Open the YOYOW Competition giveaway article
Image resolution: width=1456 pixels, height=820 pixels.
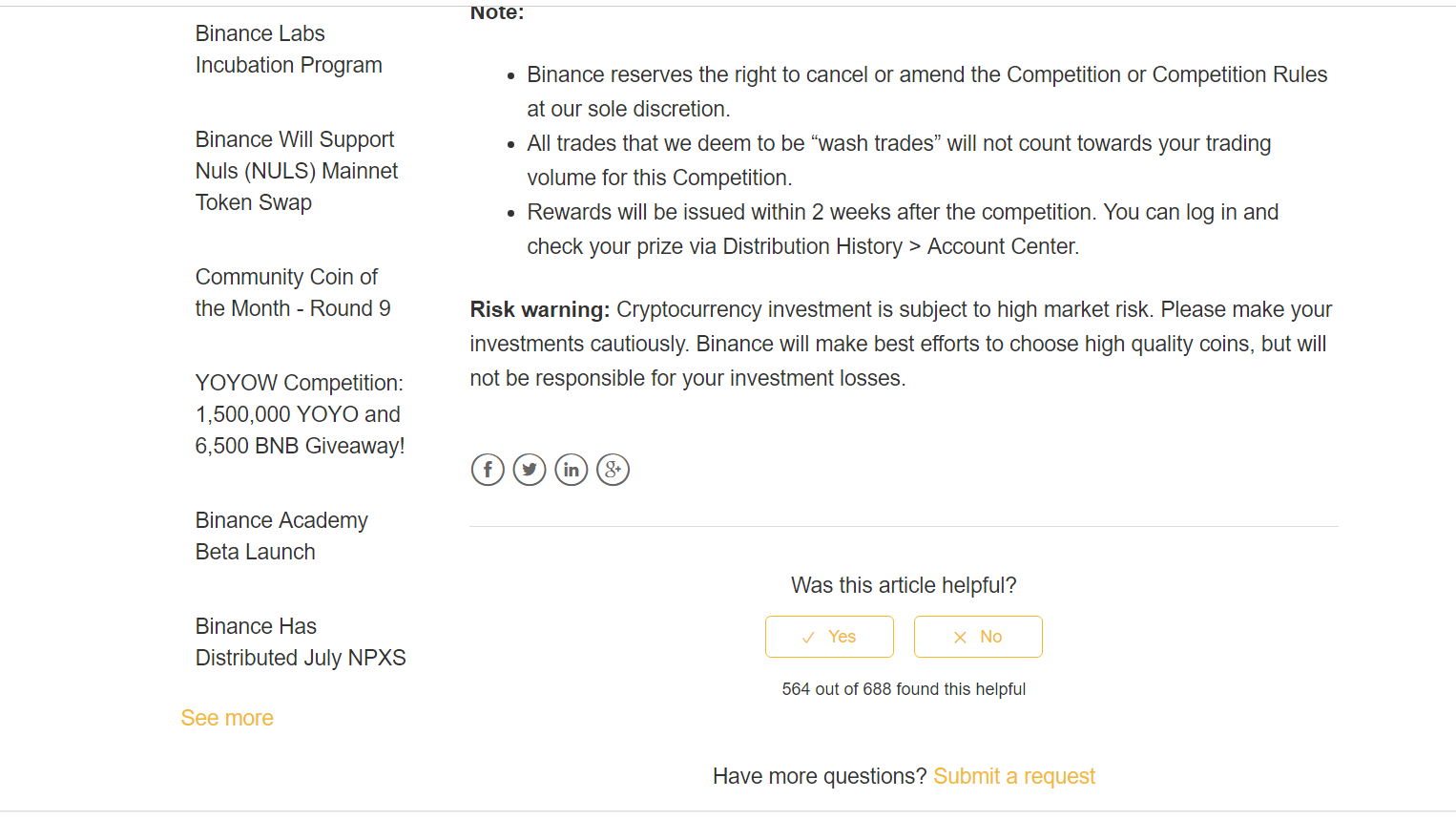click(x=299, y=413)
